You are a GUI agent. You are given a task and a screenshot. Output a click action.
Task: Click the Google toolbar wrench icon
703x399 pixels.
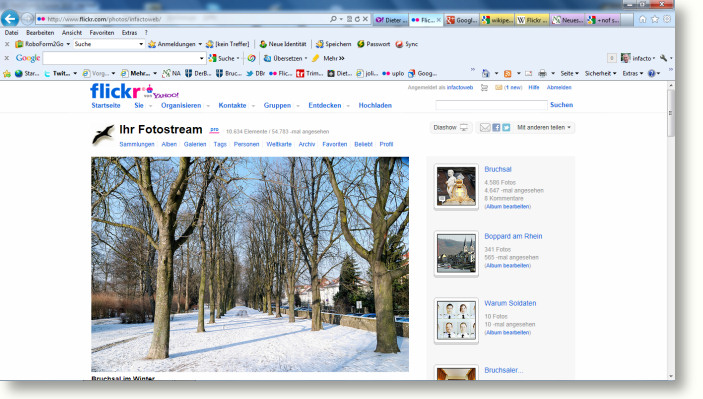tap(664, 58)
